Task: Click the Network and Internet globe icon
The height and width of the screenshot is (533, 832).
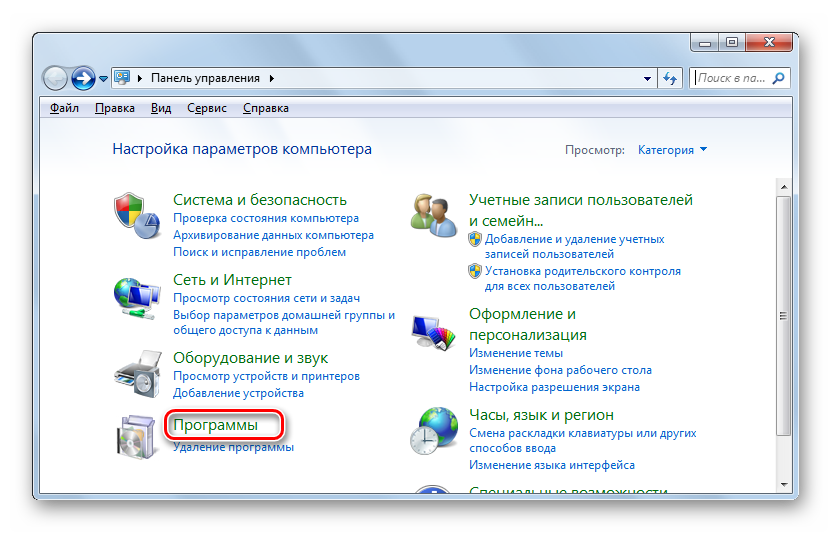Action: 136,297
